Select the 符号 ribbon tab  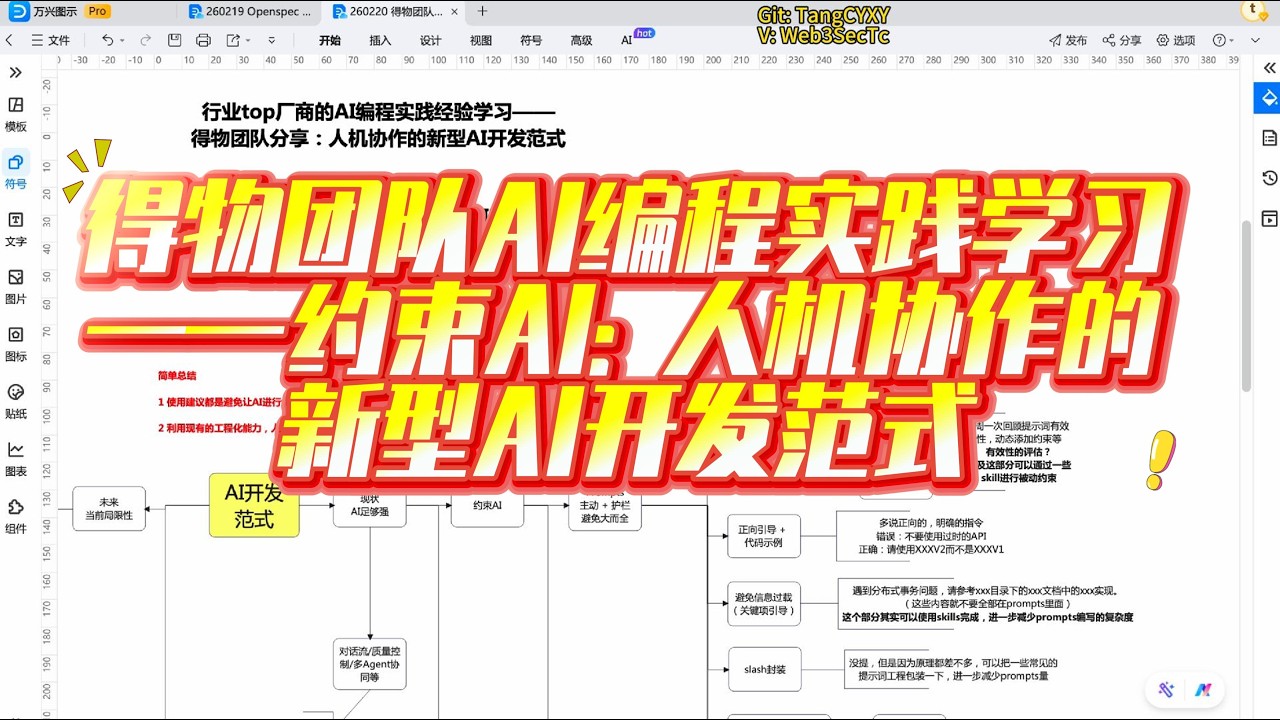(x=531, y=40)
